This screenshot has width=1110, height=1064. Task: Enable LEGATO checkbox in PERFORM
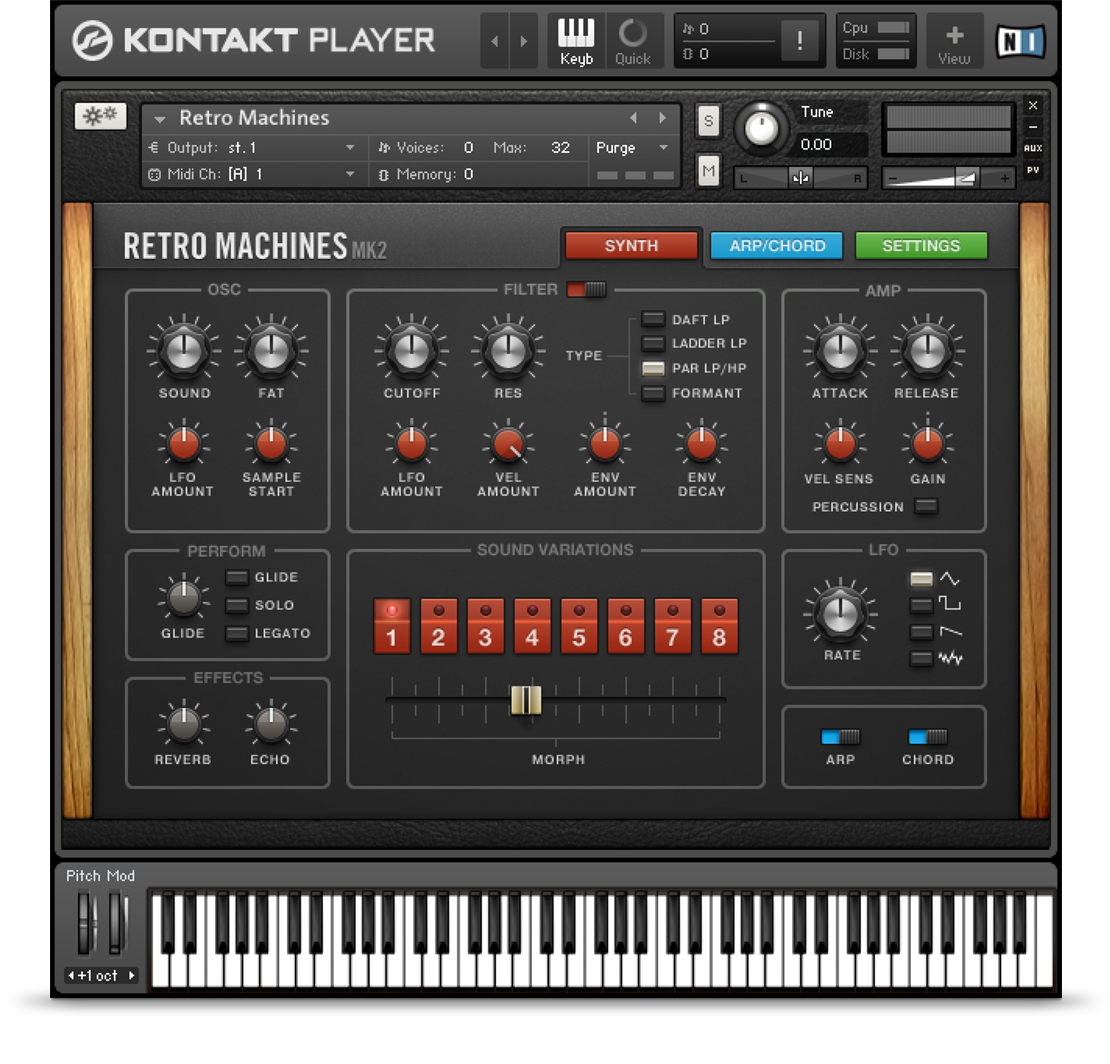tap(236, 633)
